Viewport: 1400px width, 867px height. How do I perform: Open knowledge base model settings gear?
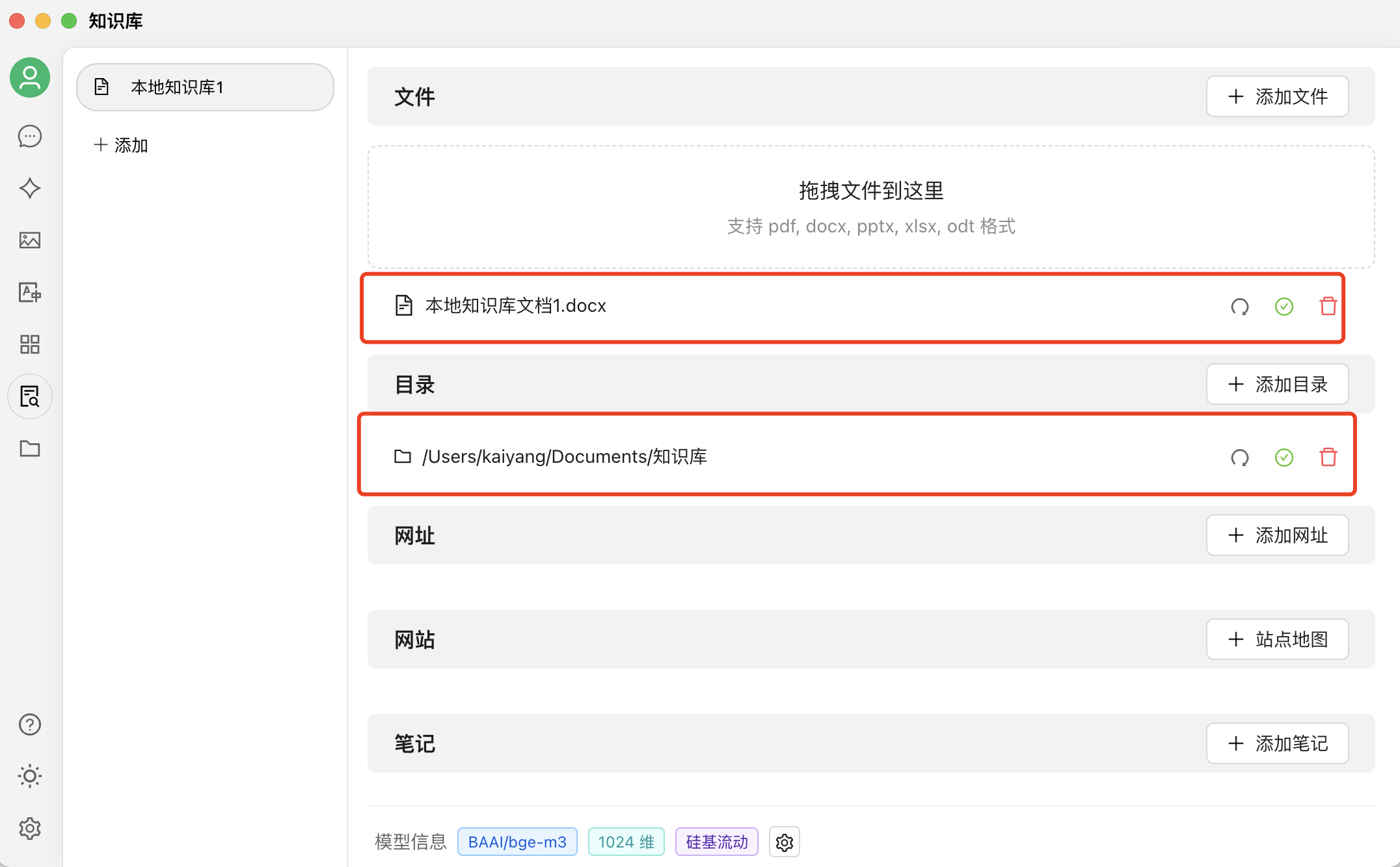(x=784, y=842)
